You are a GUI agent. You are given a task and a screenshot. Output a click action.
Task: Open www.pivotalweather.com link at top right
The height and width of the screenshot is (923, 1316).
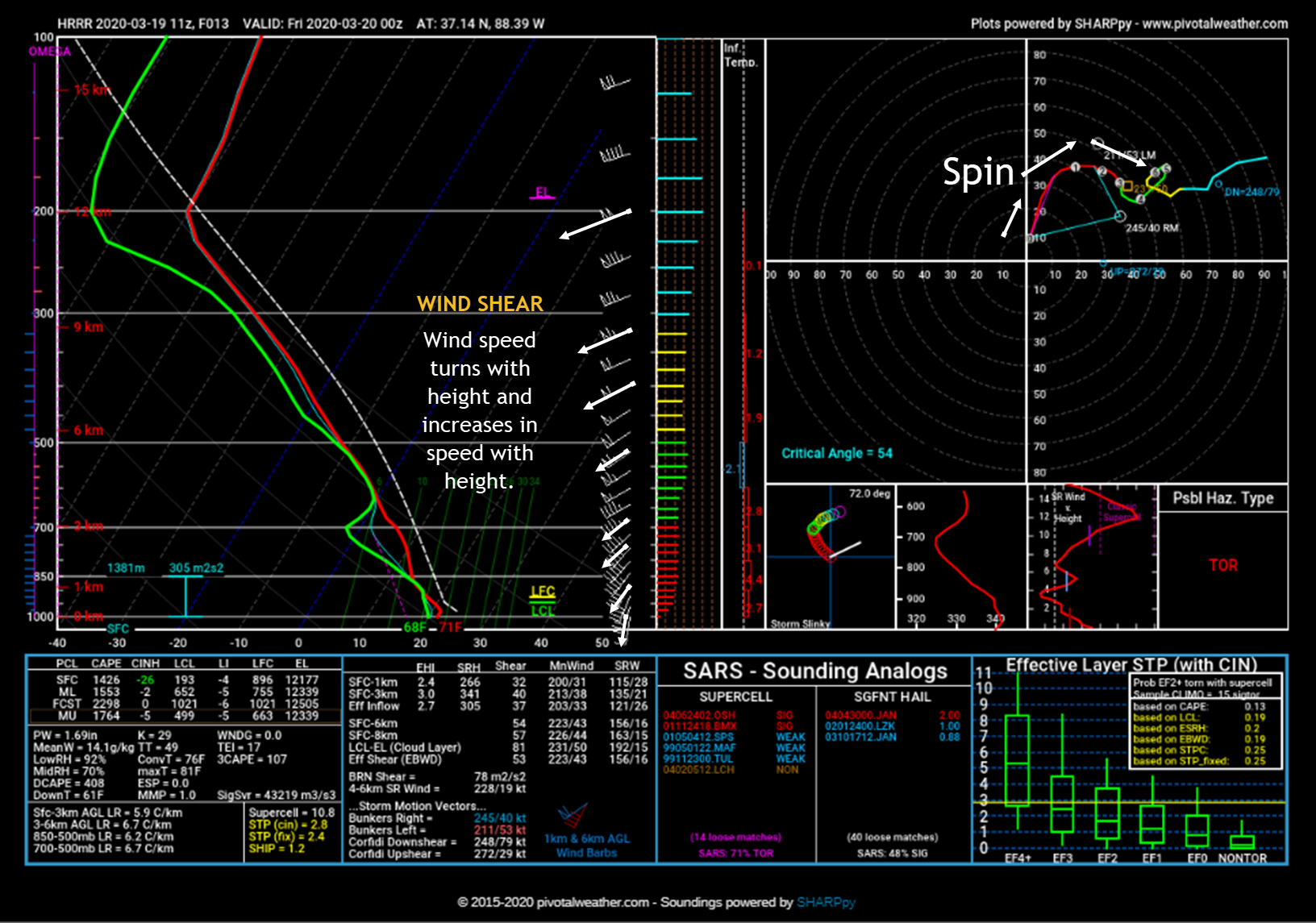[1214, 23]
